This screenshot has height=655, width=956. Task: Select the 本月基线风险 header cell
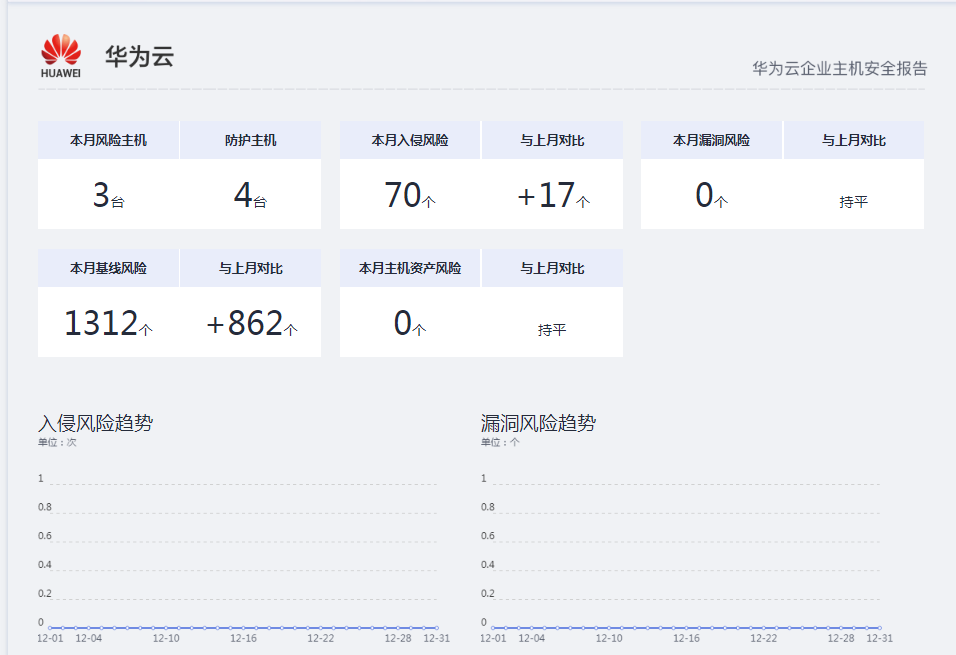point(108,268)
